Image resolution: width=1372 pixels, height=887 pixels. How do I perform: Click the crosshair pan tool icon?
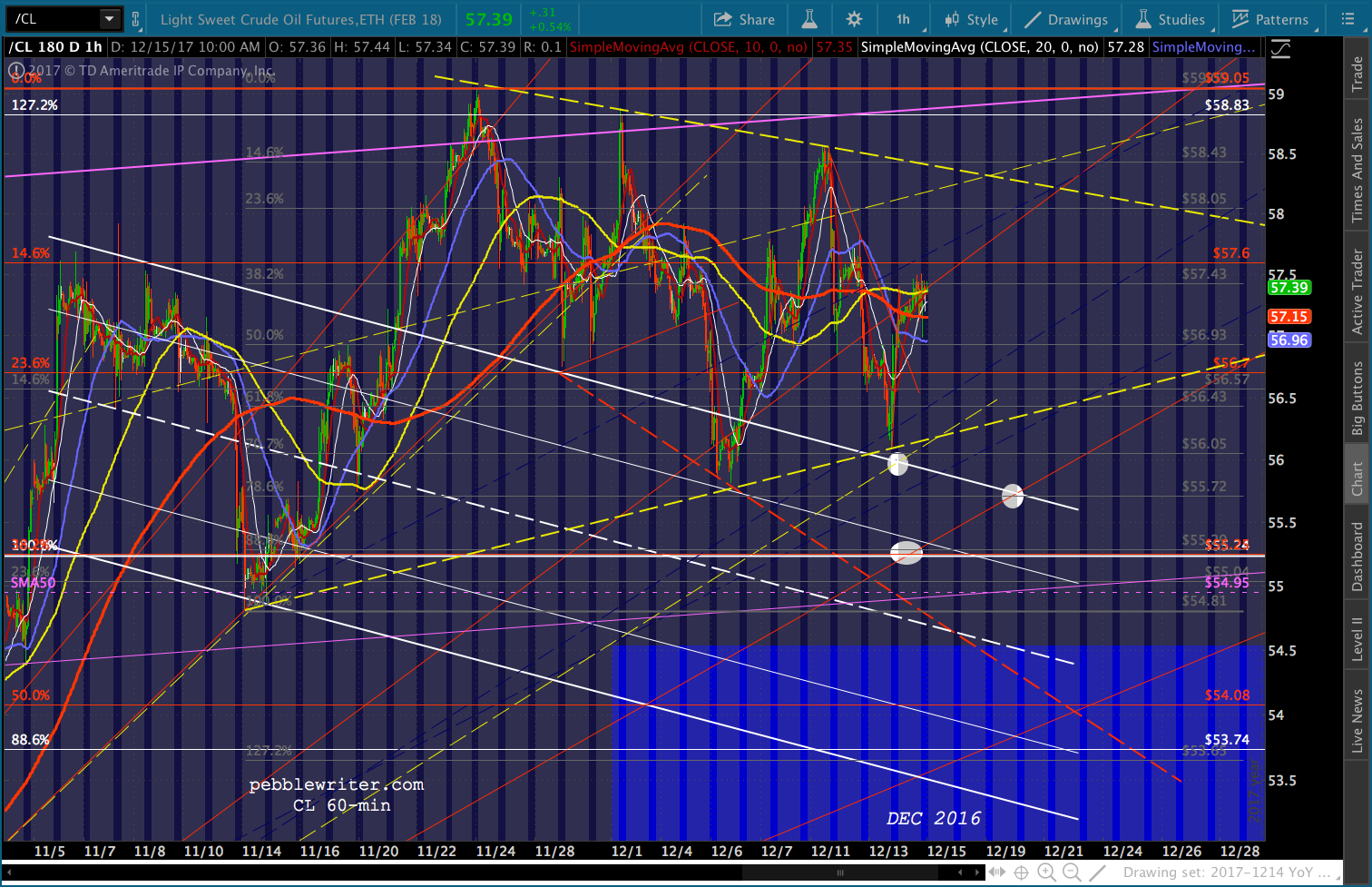point(1021,872)
